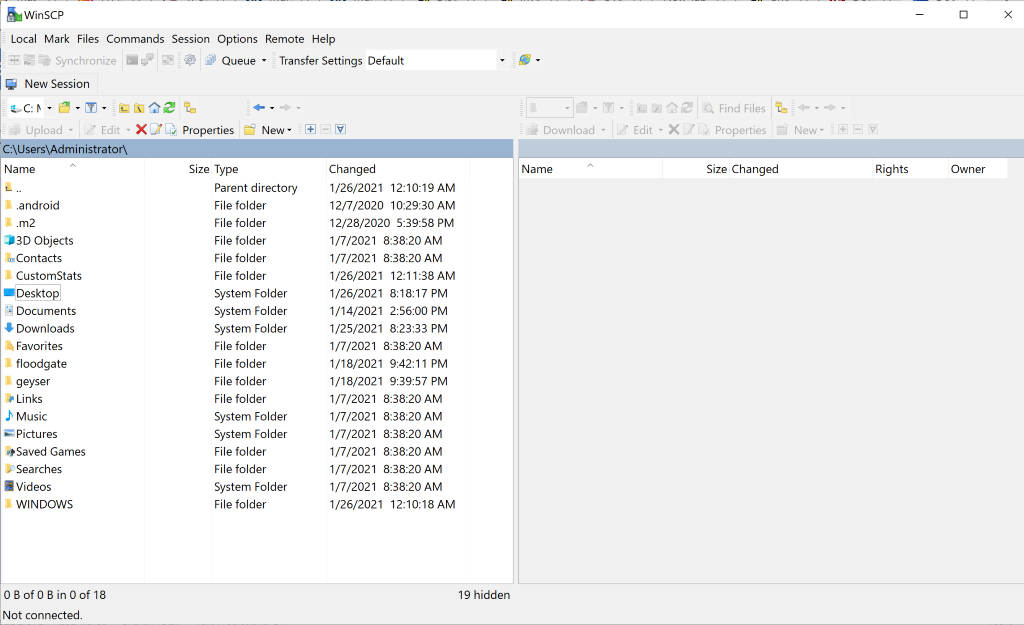Viewport: 1024px width, 625px height.
Task: Open the Preferences gear icon
Action: (190, 60)
